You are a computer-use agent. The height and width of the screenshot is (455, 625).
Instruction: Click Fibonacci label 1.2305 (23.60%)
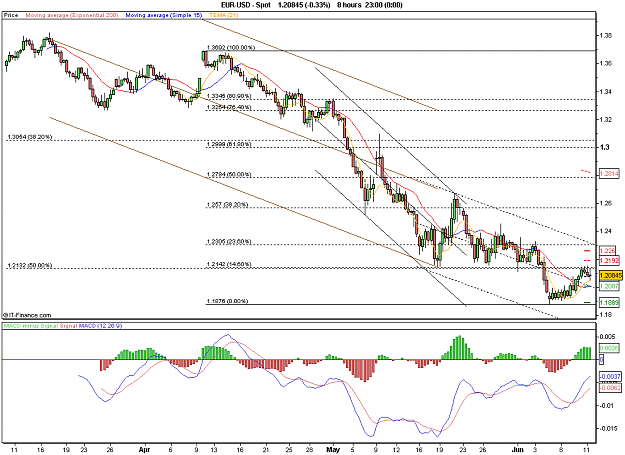(x=229, y=242)
